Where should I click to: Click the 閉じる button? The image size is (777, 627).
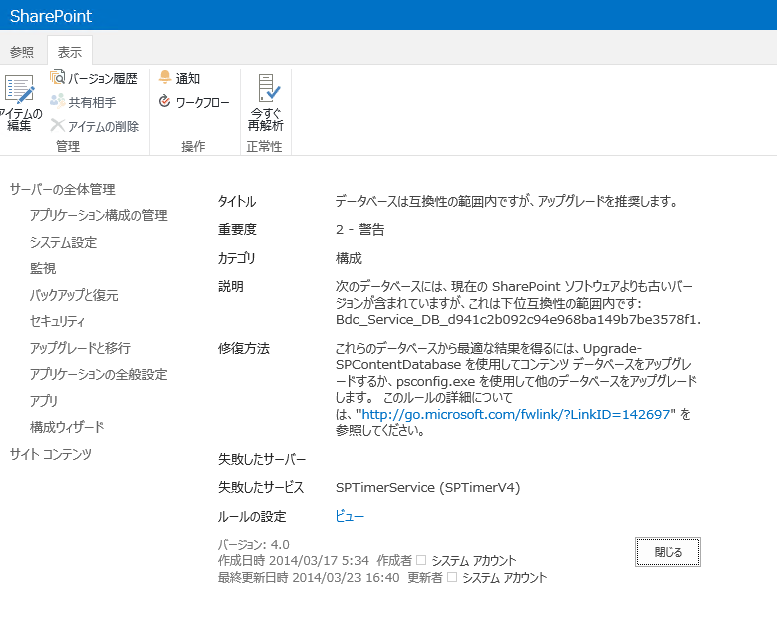(668, 552)
